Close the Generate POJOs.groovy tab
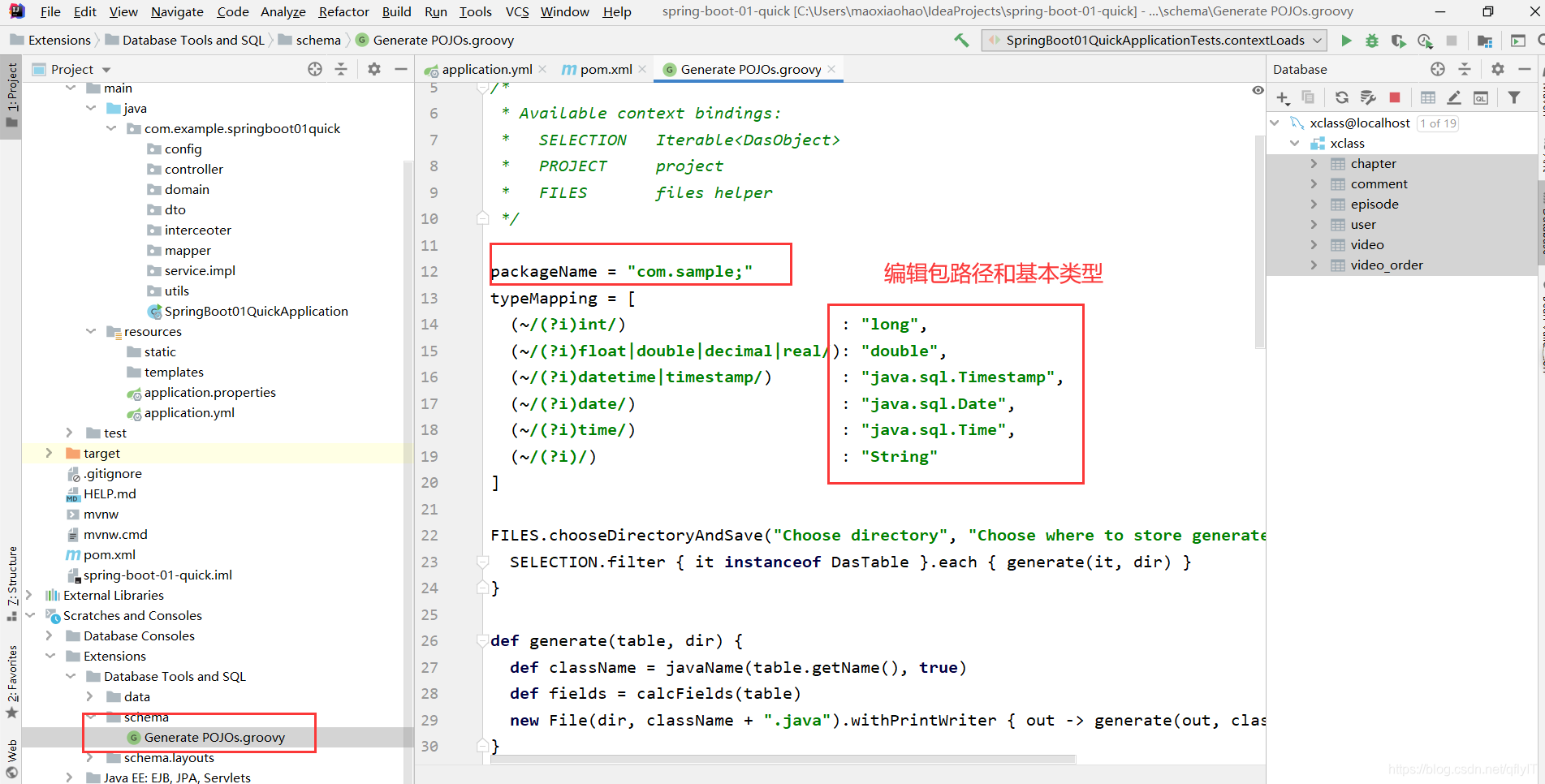The image size is (1545, 784). pyautogui.click(x=832, y=70)
